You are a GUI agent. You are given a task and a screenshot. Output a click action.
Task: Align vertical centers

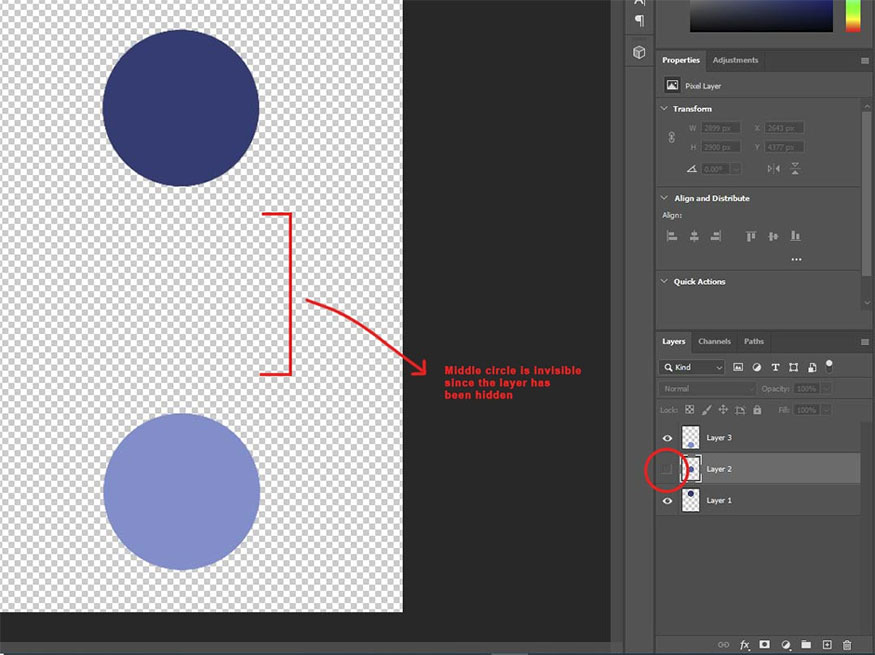tap(773, 236)
